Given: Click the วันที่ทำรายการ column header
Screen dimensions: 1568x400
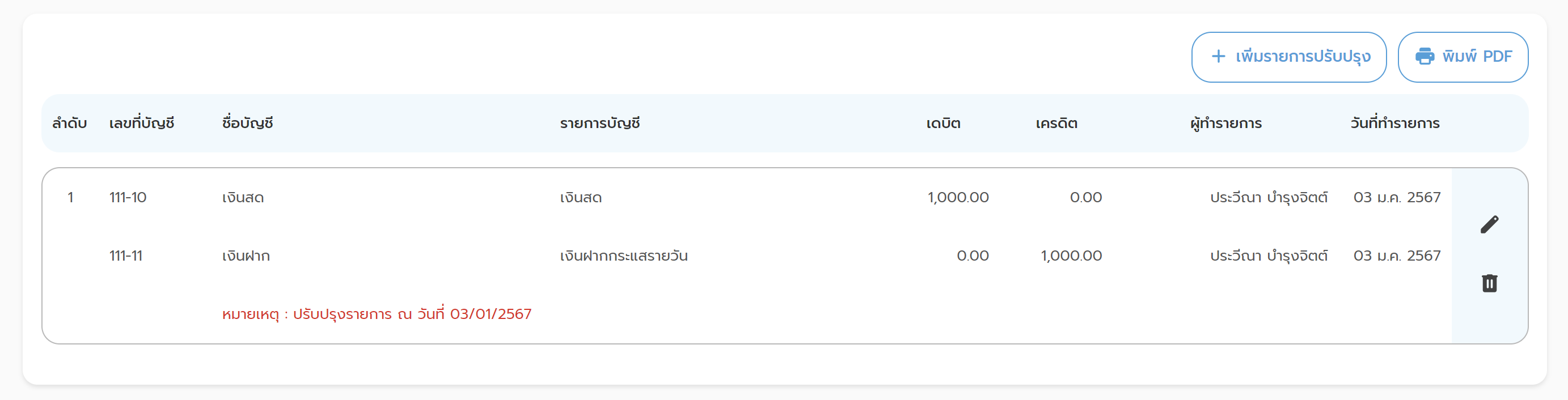Looking at the screenshot, I should [1394, 124].
